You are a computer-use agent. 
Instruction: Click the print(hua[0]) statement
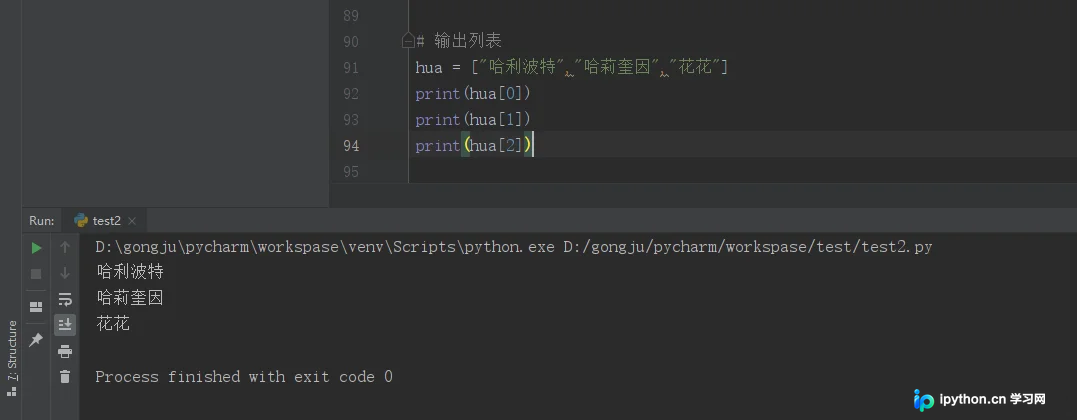[473, 93]
